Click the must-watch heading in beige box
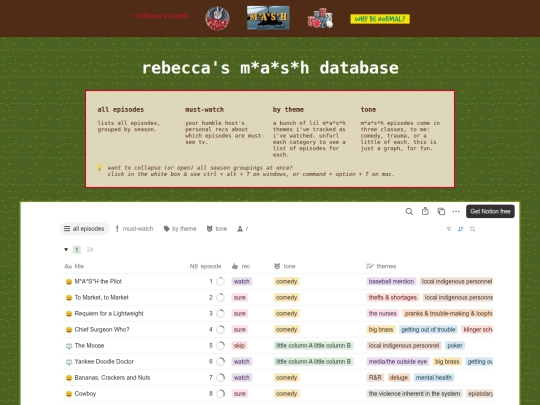540x405 pixels. point(204,110)
